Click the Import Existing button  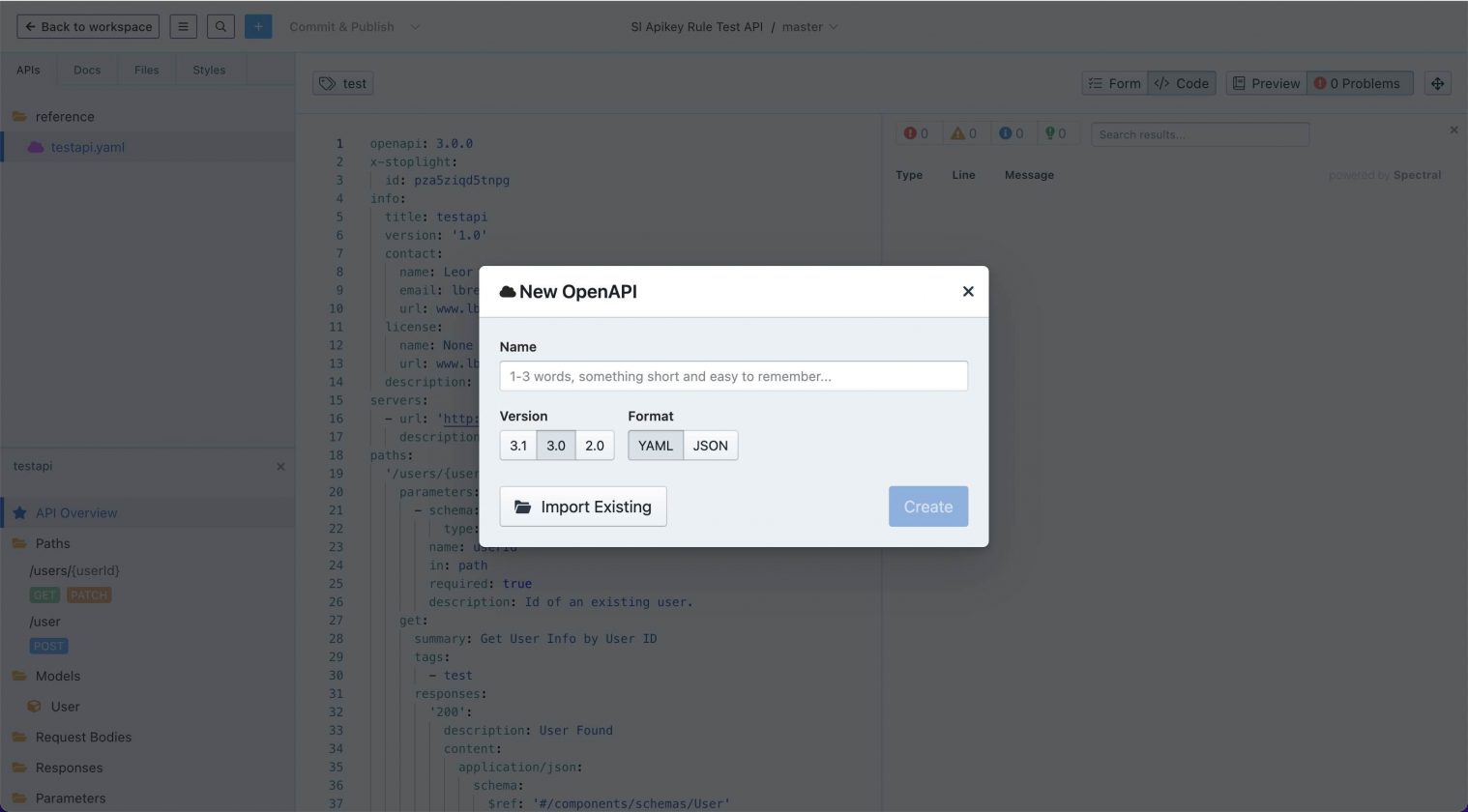[x=583, y=506]
